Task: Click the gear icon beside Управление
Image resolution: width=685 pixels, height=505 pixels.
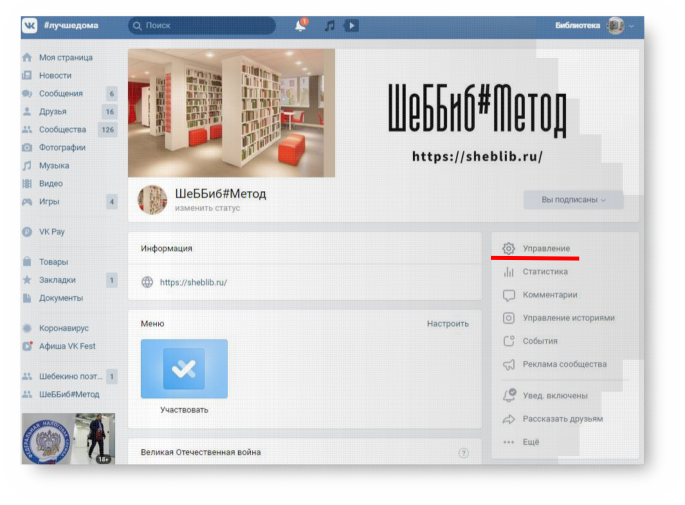Action: (x=509, y=248)
